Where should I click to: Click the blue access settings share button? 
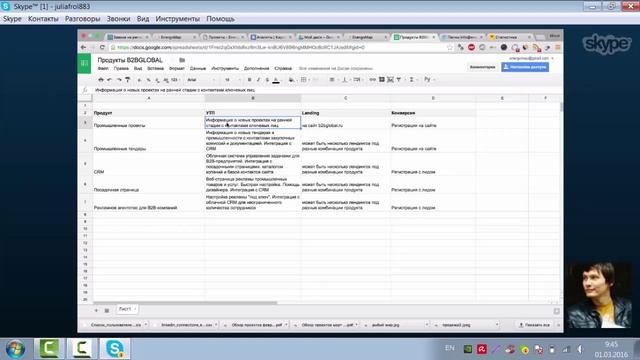pyautogui.click(x=525, y=67)
